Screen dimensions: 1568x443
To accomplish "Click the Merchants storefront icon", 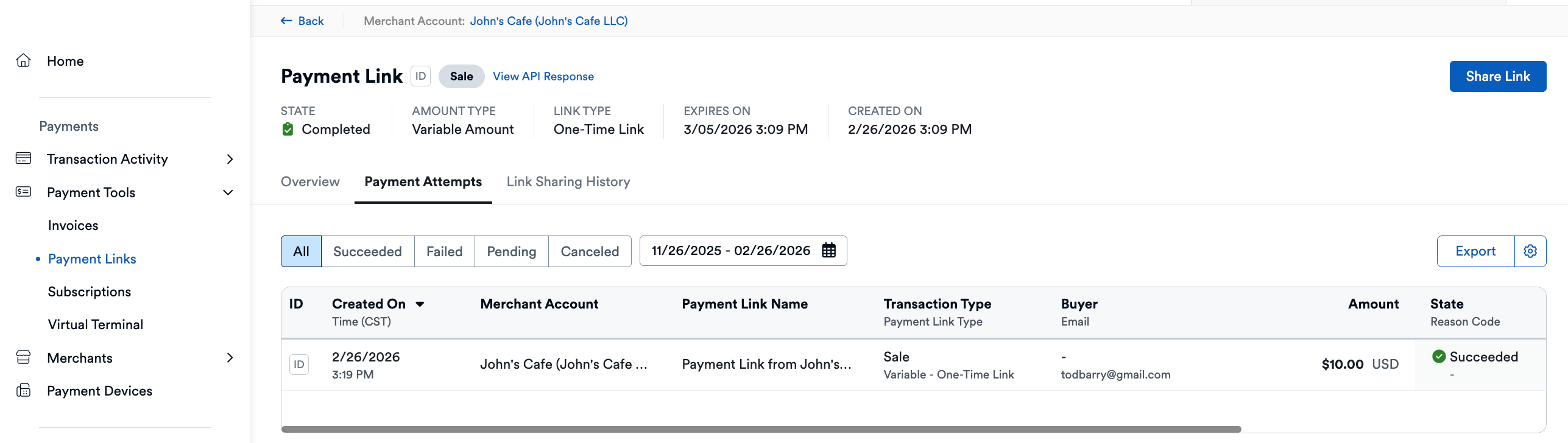I will click(x=23, y=358).
